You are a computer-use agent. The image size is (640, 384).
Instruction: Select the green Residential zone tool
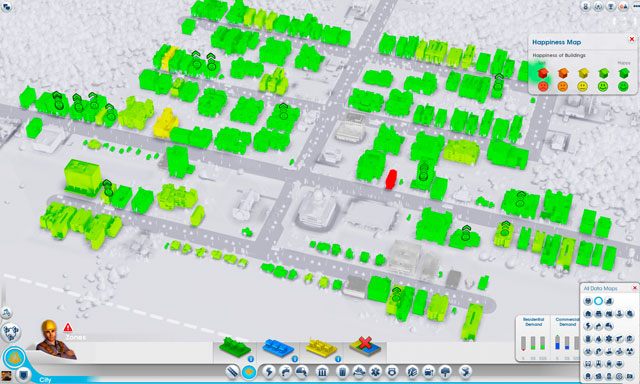point(235,347)
